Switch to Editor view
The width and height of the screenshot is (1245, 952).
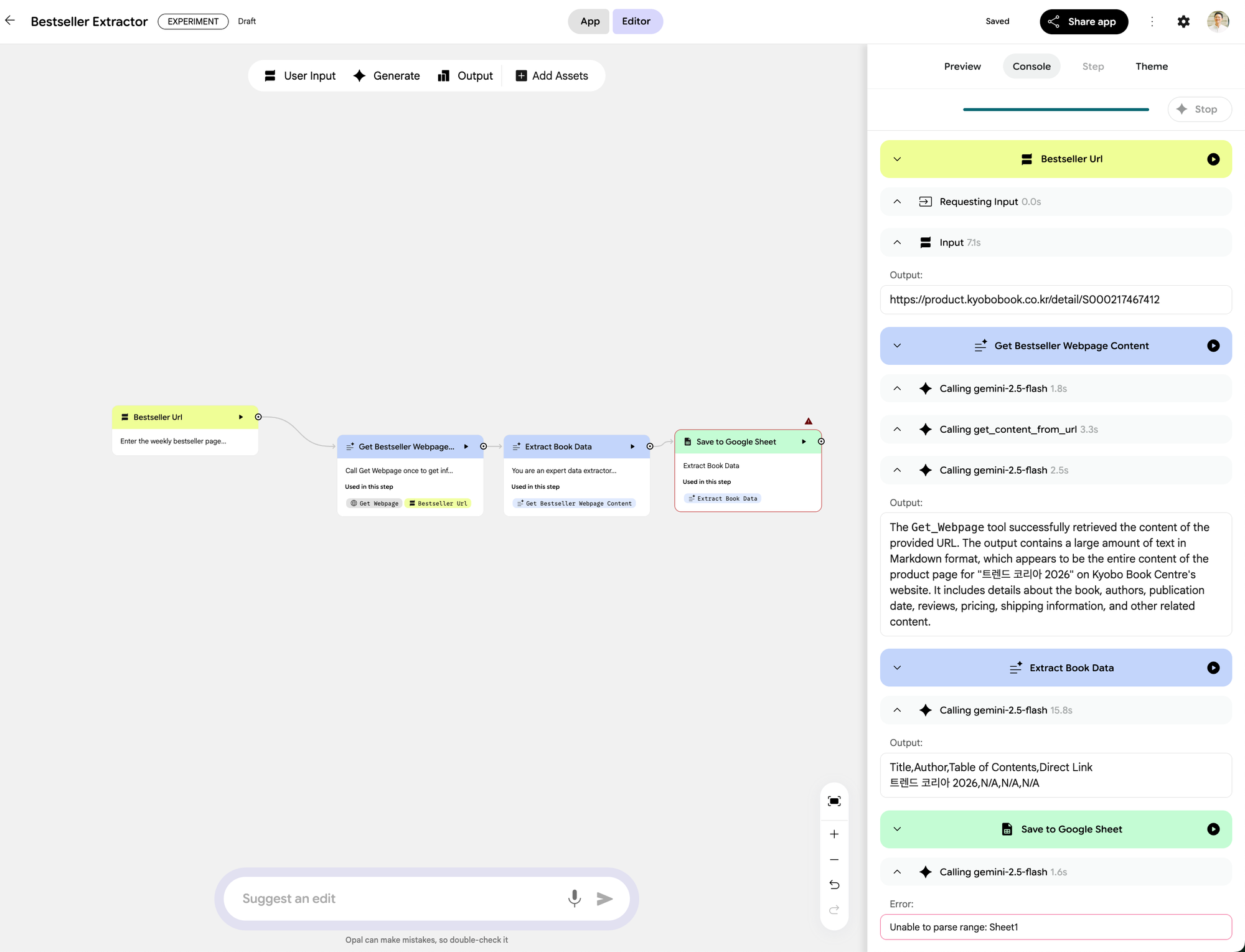click(636, 22)
